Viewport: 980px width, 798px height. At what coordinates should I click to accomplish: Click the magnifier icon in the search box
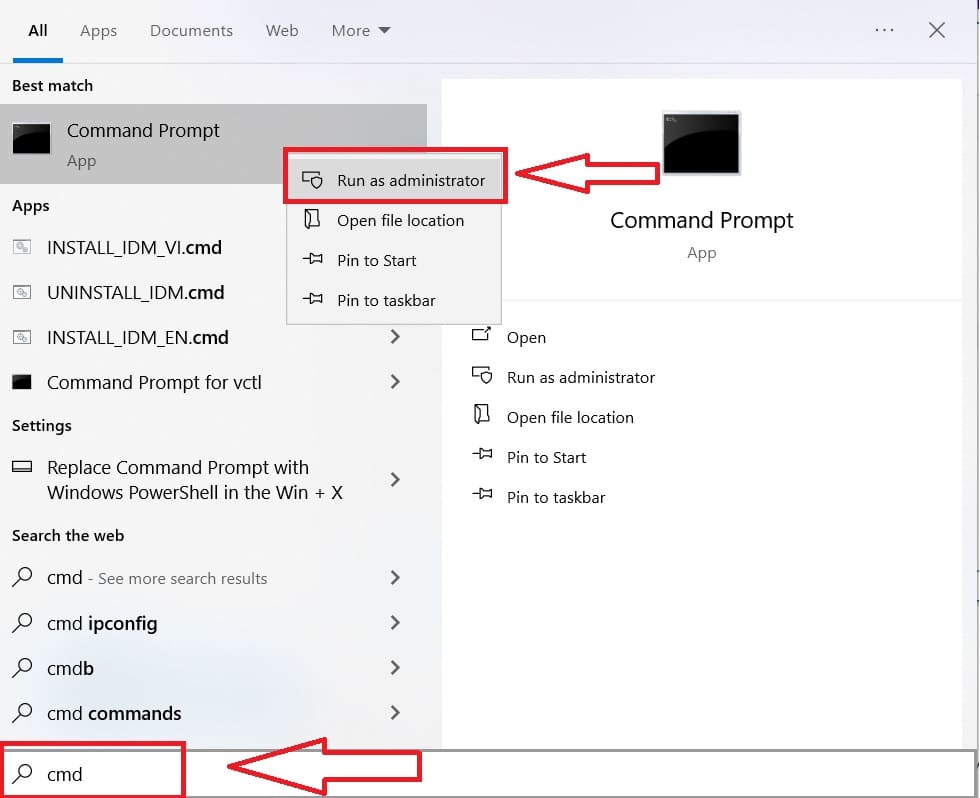(22, 772)
